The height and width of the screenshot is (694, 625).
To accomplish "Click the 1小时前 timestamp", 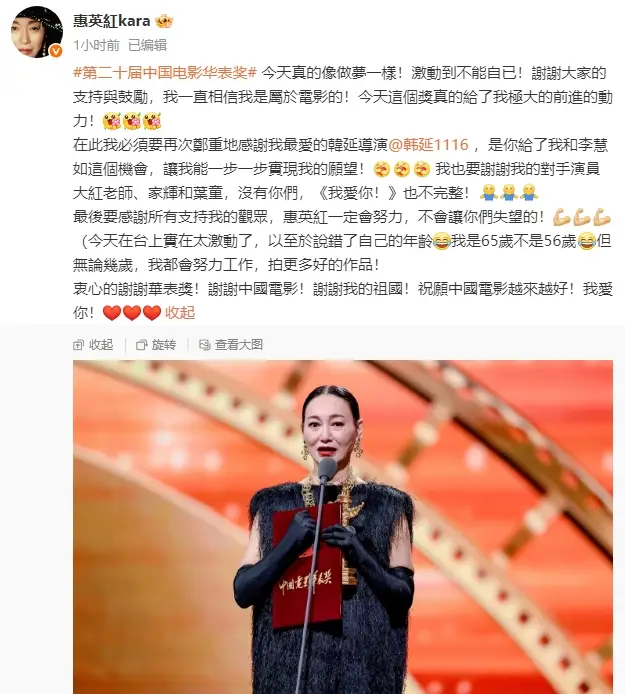I will (96, 45).
